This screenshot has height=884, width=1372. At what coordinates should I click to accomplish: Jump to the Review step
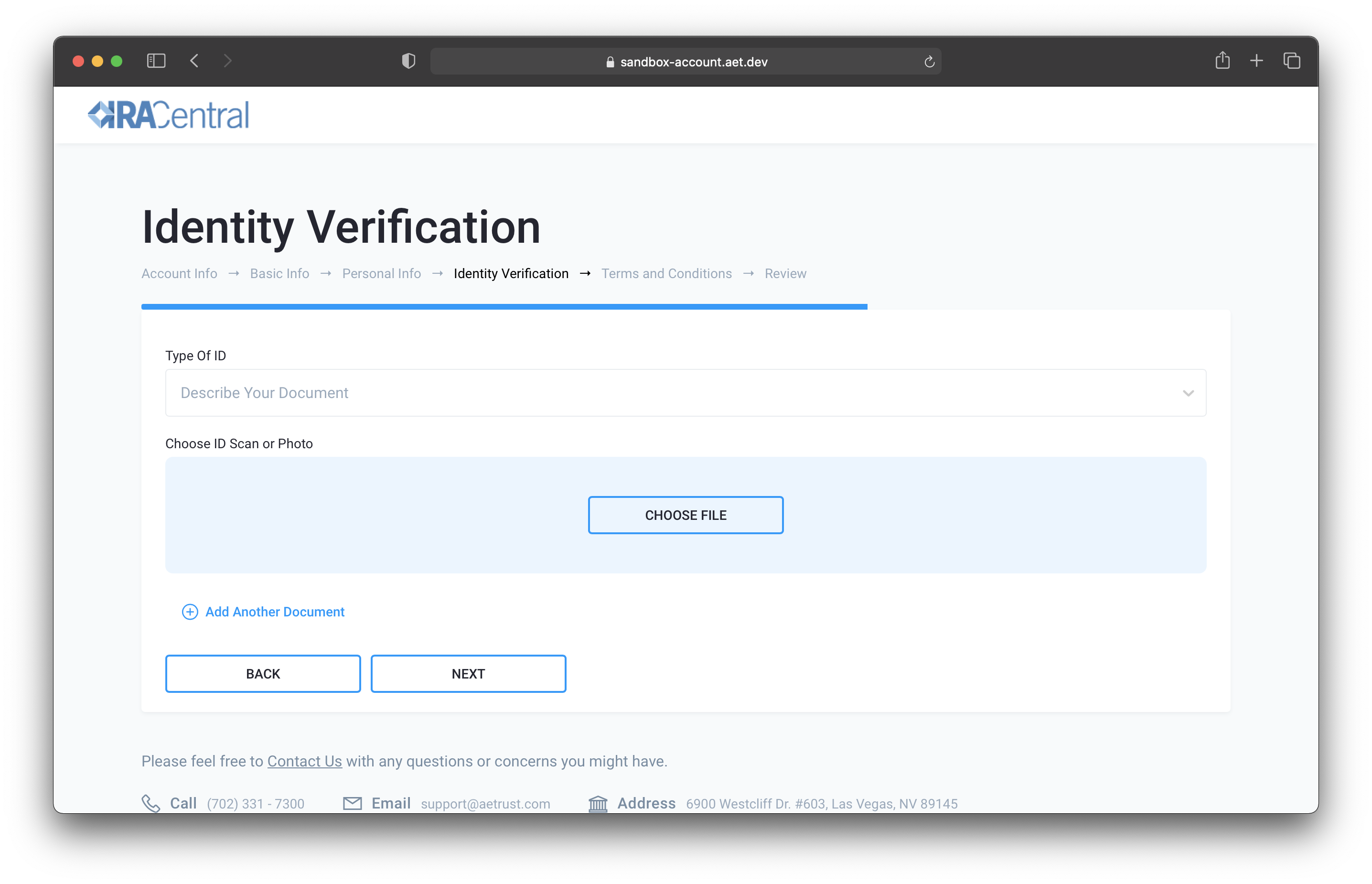tap(785, 274)
